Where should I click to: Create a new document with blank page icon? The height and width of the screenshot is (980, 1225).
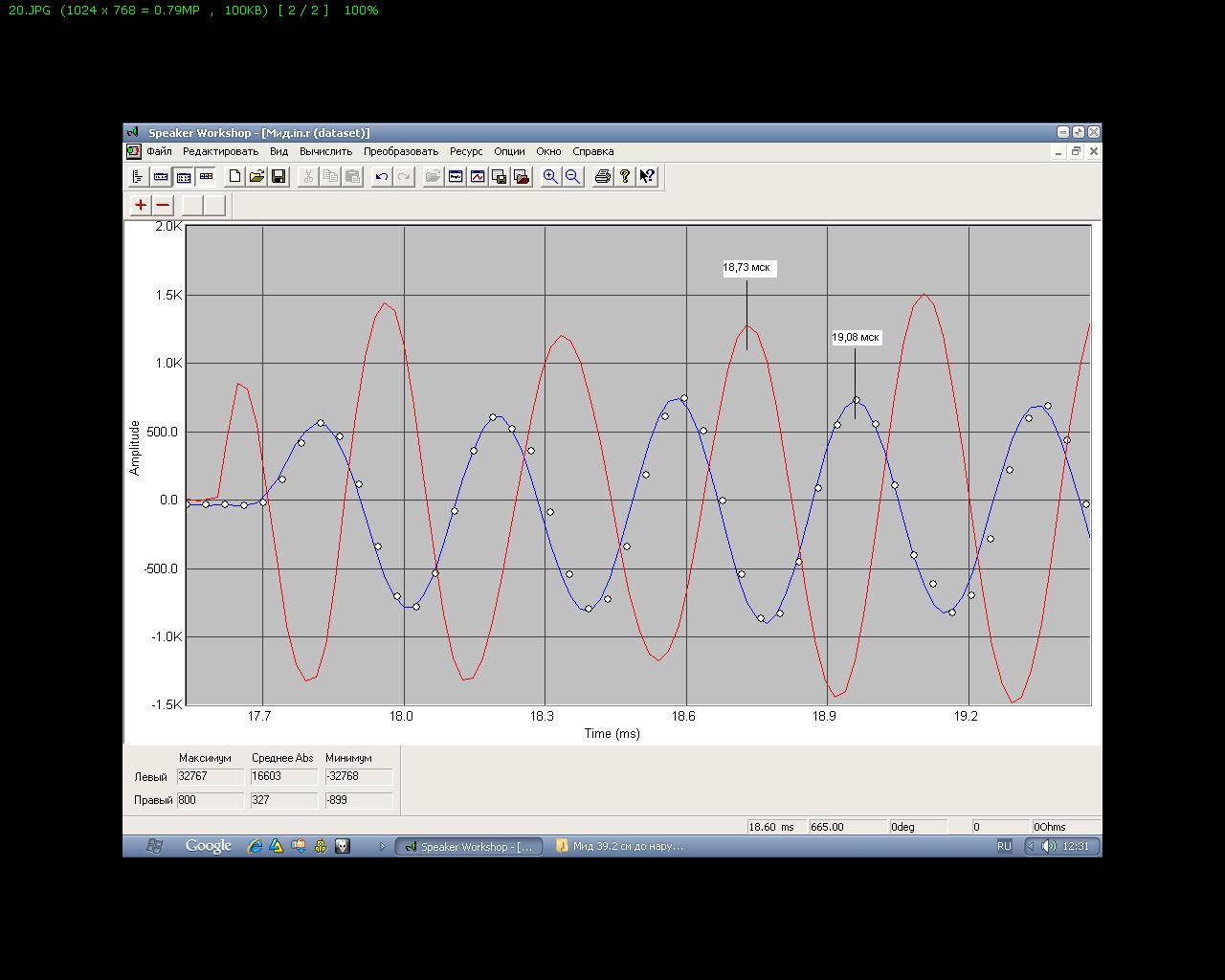(234, 176)
